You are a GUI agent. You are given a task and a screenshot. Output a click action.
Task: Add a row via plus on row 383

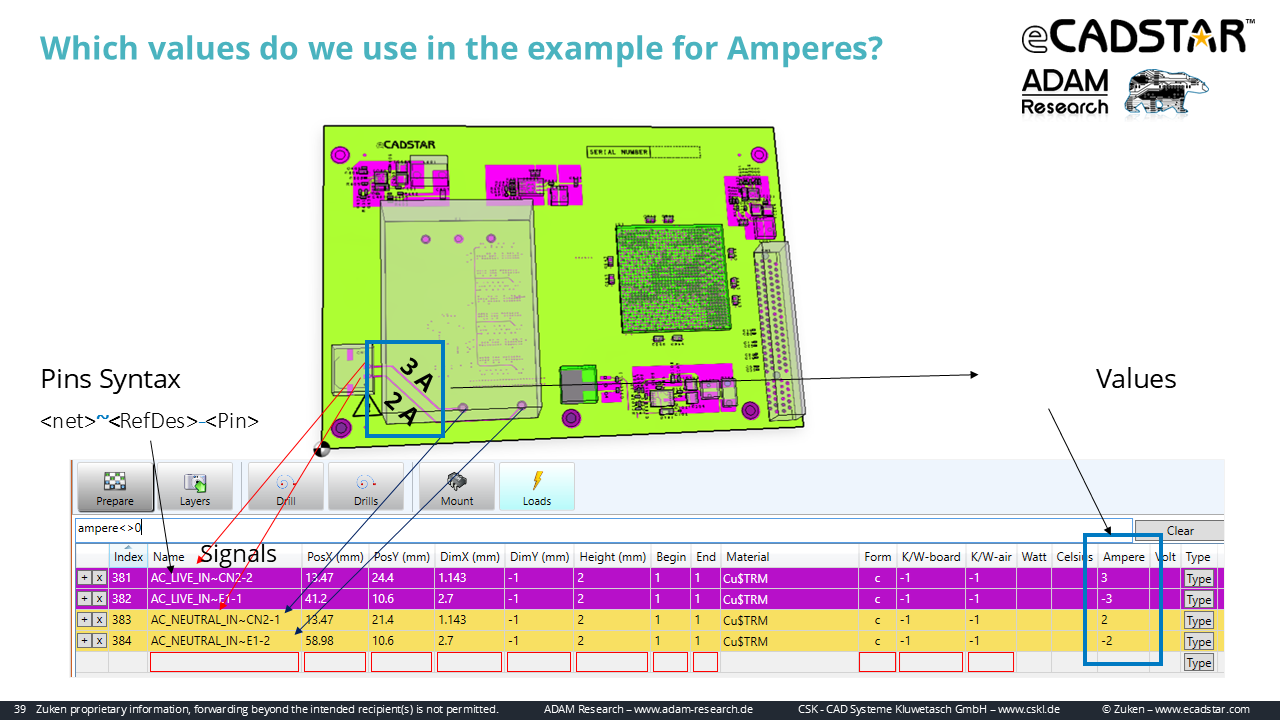click(x=84, y=620)
